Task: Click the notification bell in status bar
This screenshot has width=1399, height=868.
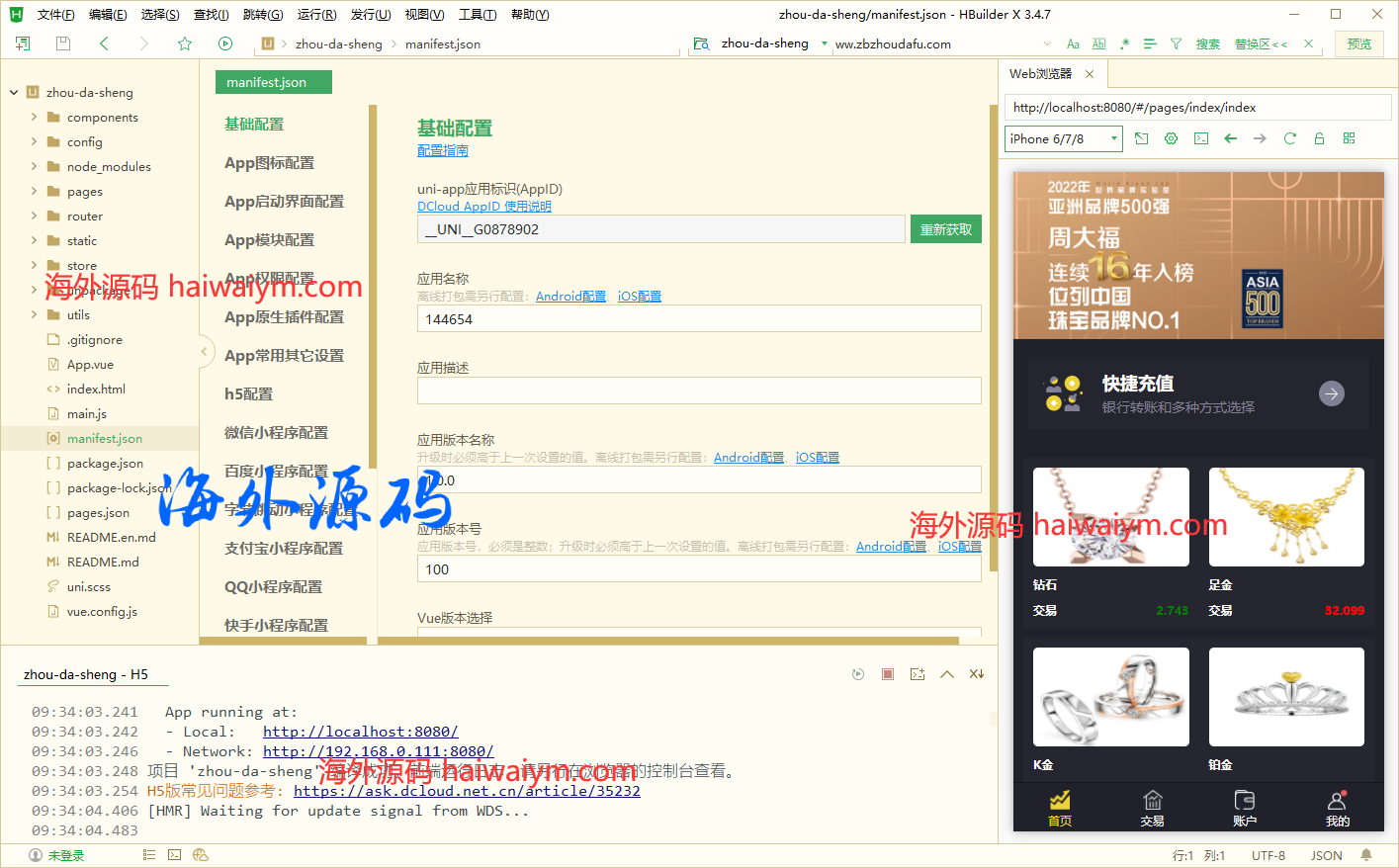Action: coord(1366,855)
